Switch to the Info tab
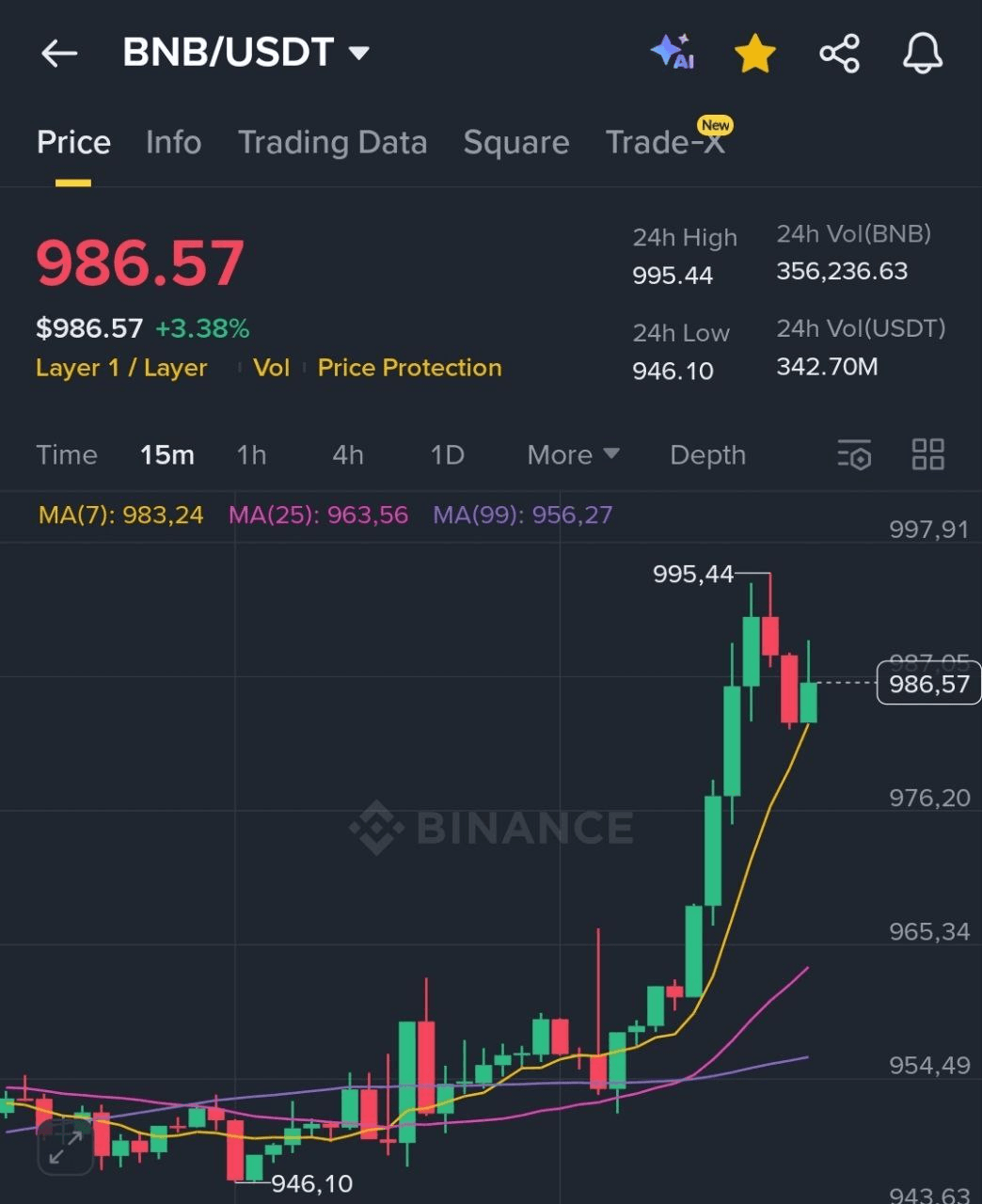The image size is (982, 1204). coord(173,142)
